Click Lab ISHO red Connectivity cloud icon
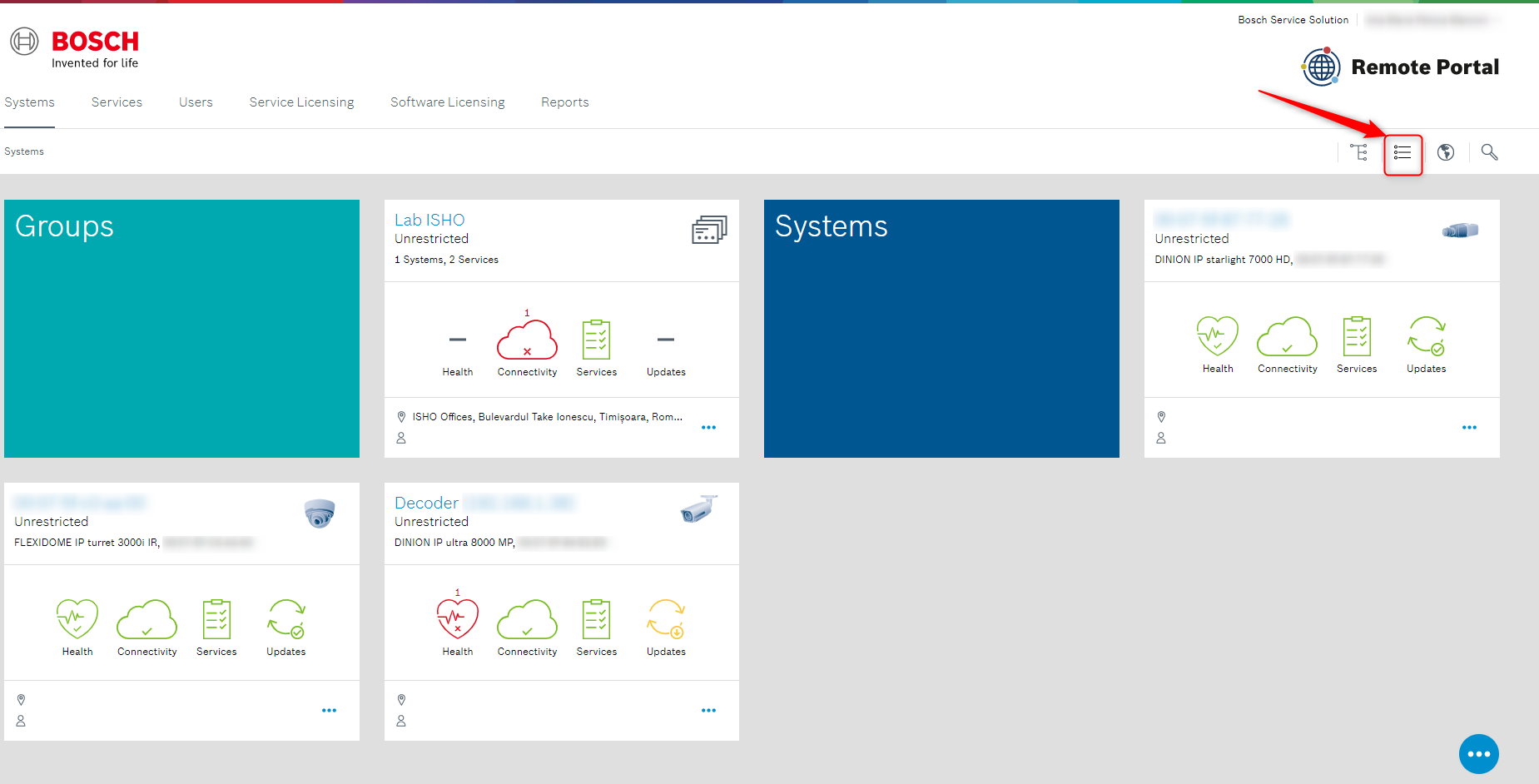Screen dimensions: 1539x784 527,340
